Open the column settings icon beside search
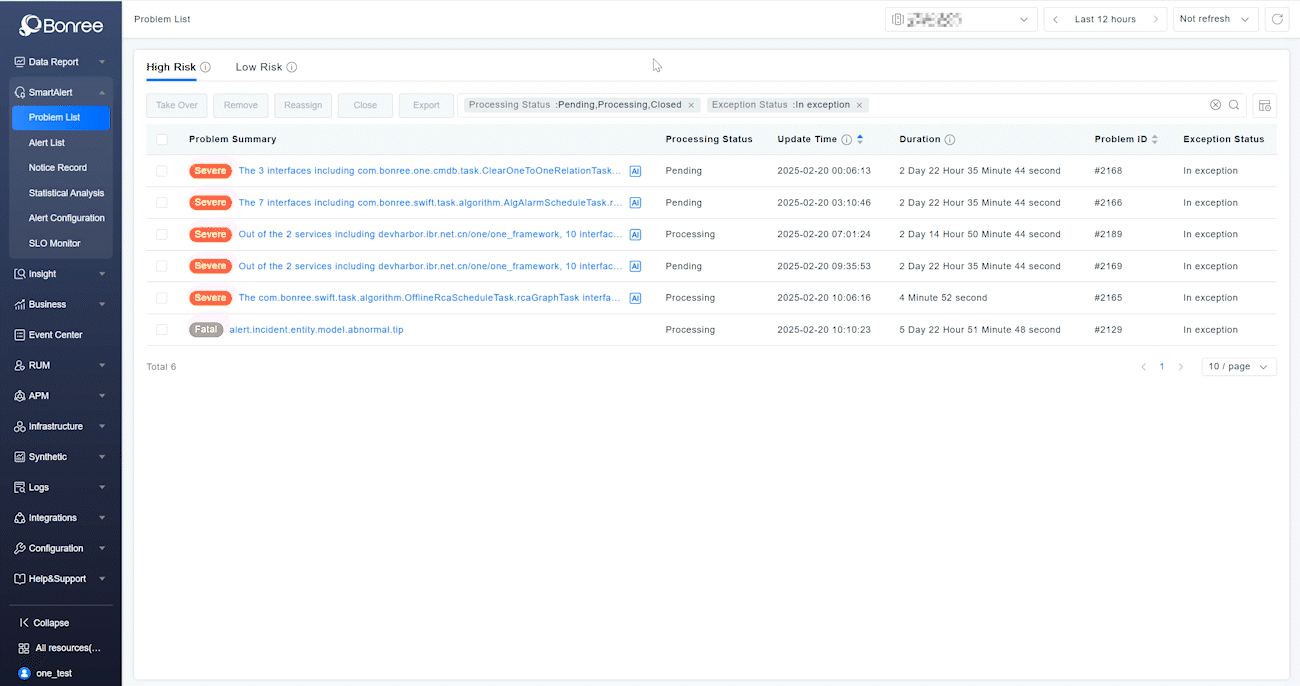Screen dimensions: 1300x686 (1264, 105)
